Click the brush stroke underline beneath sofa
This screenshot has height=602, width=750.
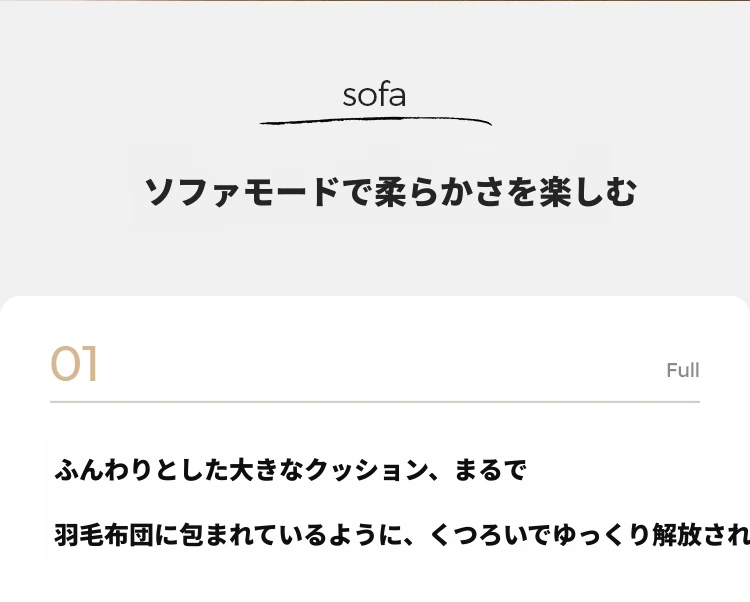pyautogui.click(x=375, y=121)
